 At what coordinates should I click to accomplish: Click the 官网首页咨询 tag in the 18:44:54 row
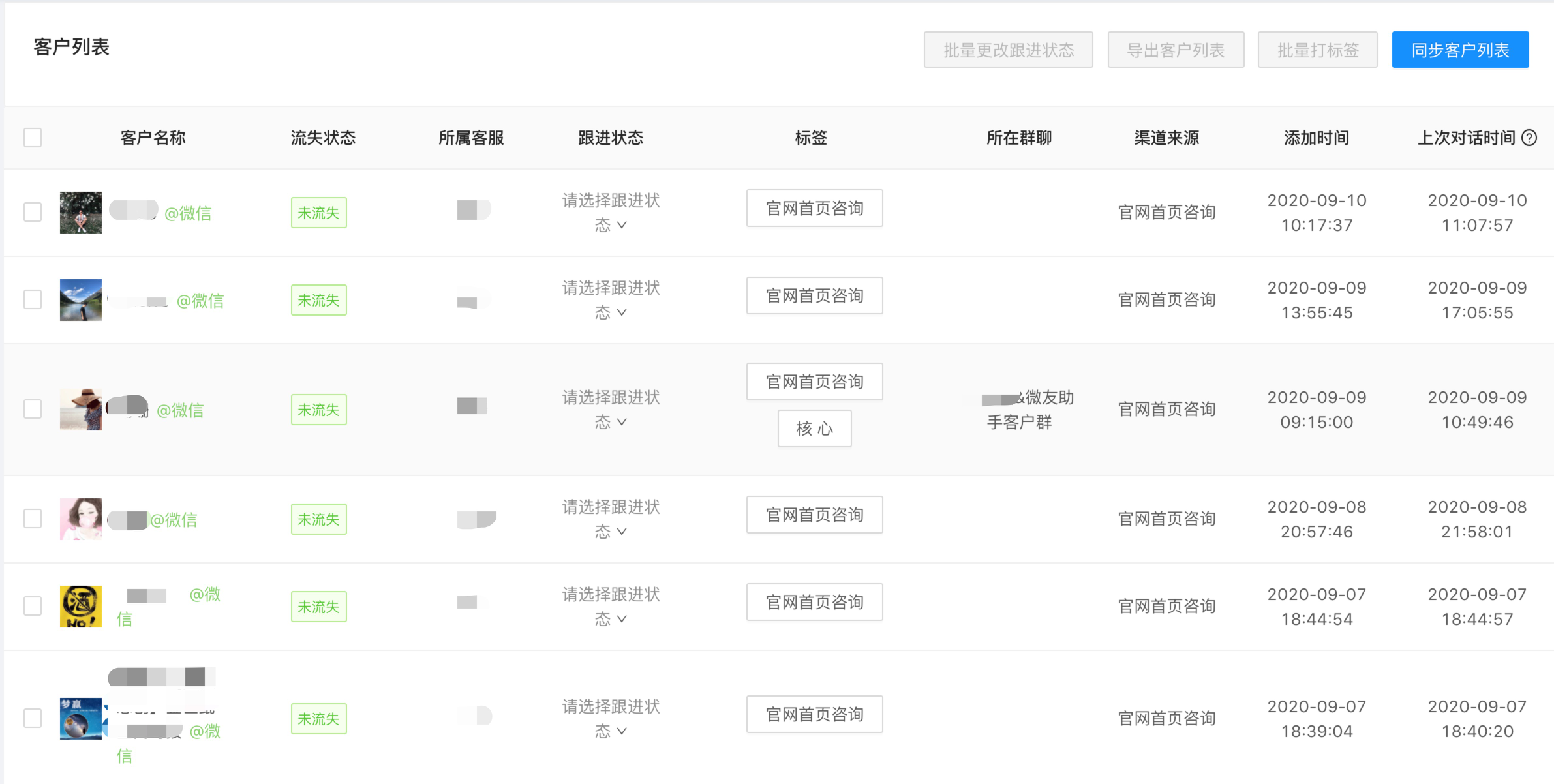click(814, 602)
